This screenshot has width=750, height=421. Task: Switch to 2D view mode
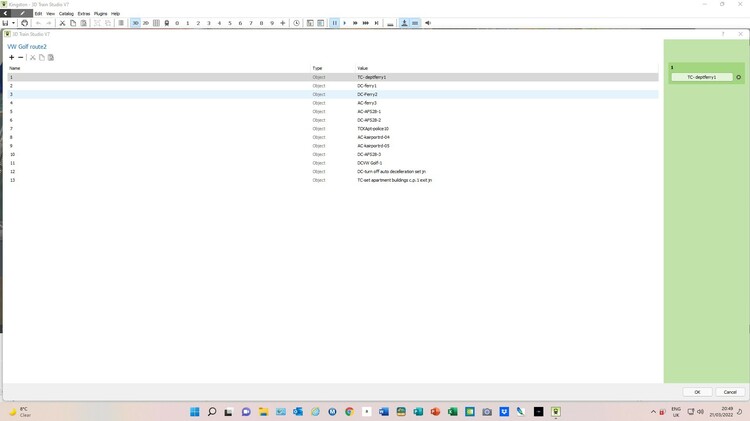click(x=145, y=23)
